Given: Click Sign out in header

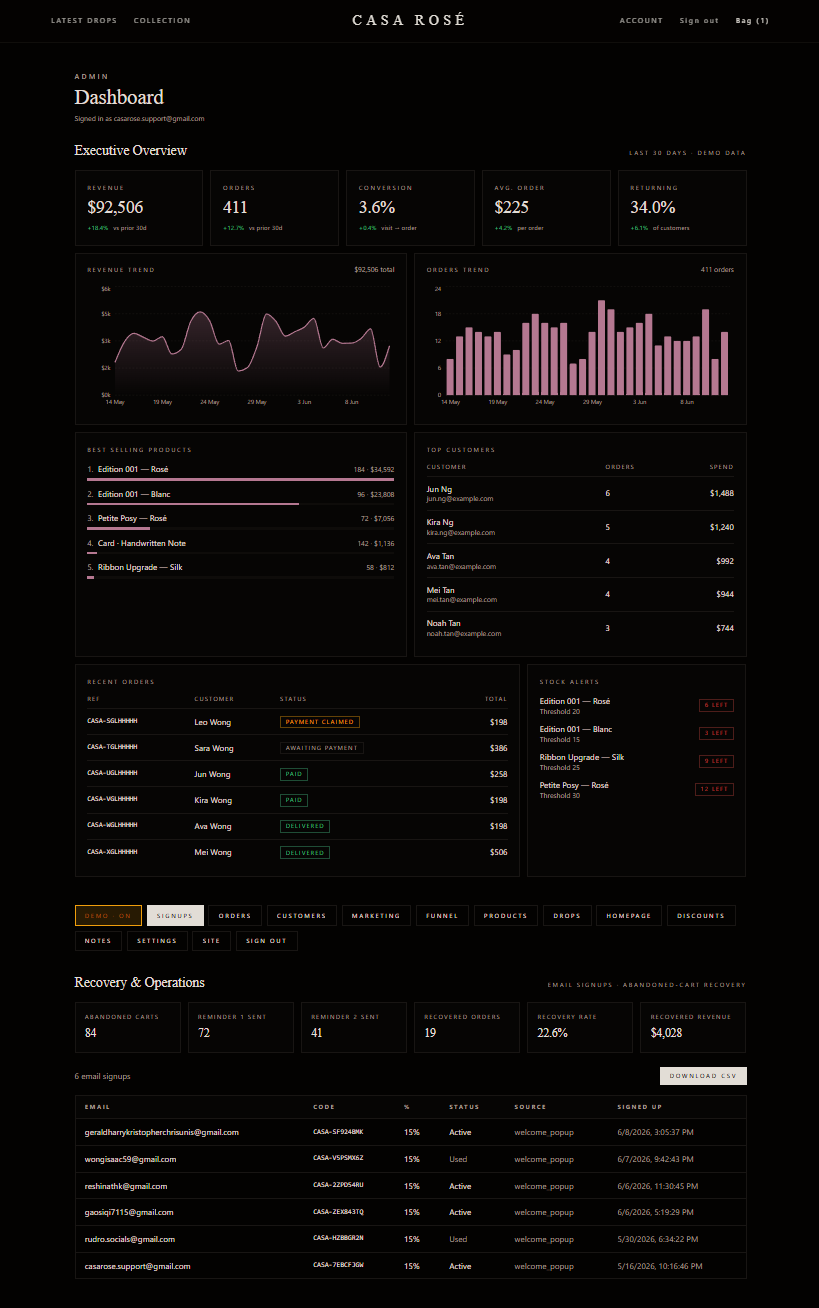Looking at the screenshot, I should 699,20.
